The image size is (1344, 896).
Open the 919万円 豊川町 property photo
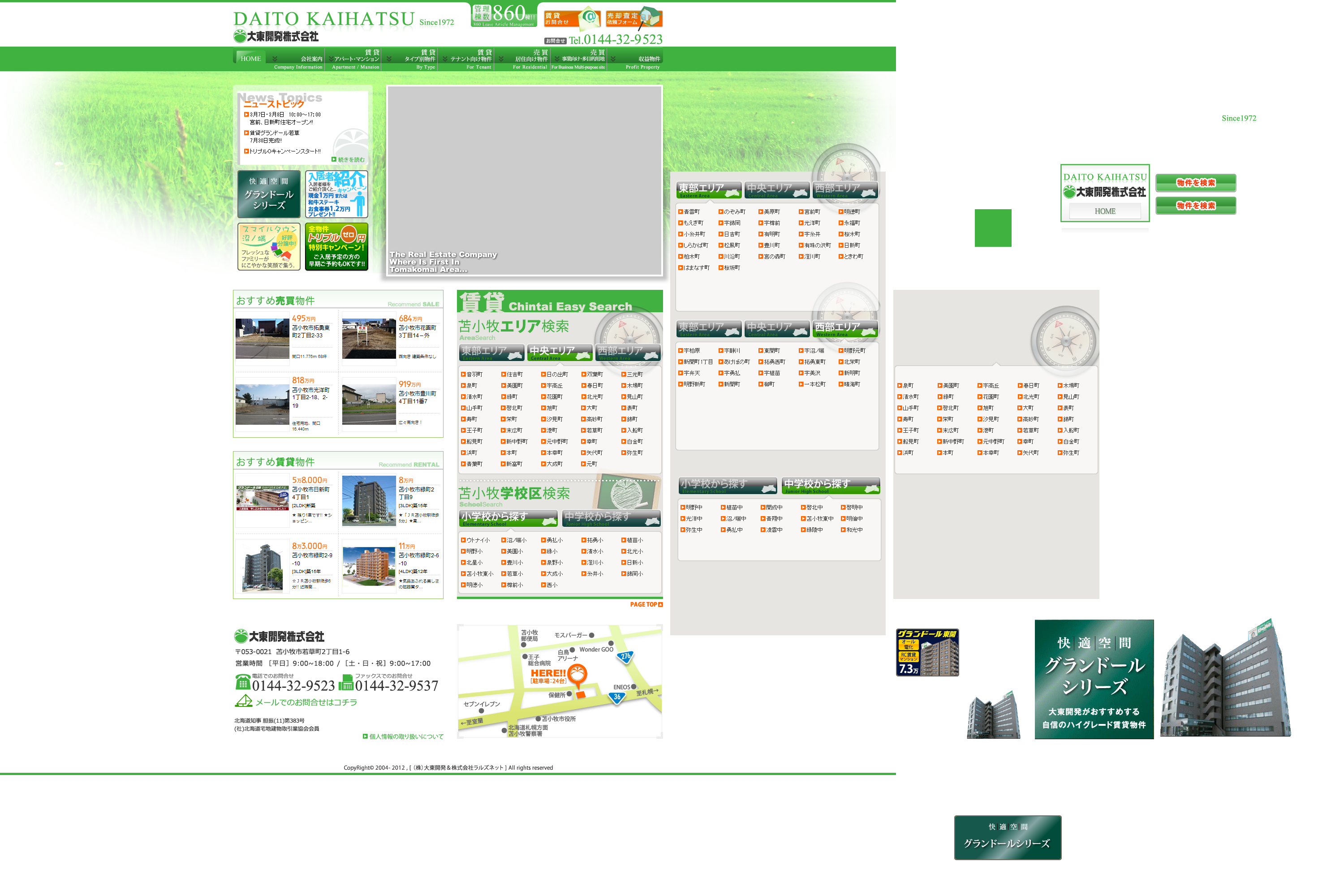(x=369, y=405)
